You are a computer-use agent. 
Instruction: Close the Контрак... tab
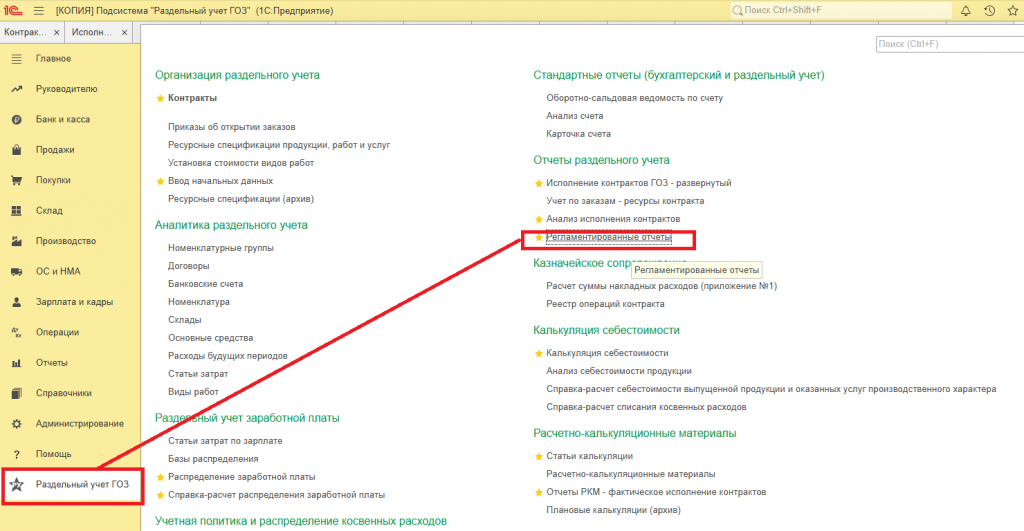click(x=57, y=32)
